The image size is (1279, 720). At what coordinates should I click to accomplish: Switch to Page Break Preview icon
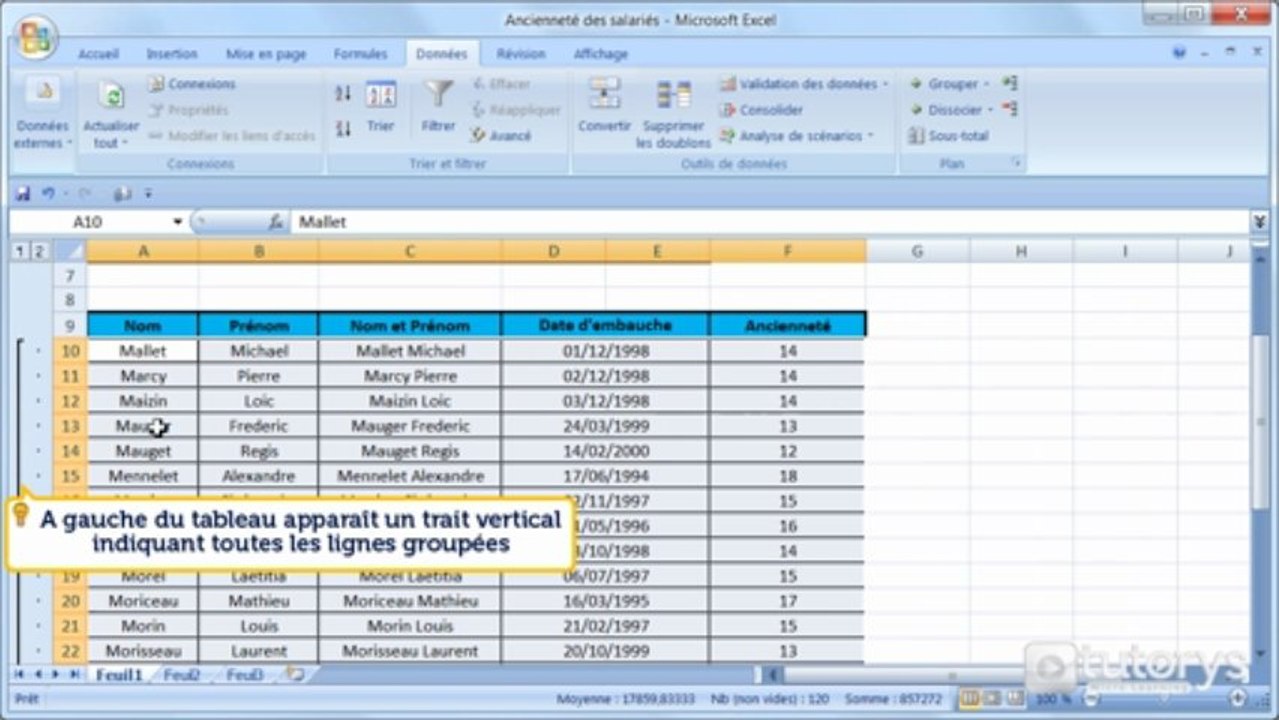[1014, 698]
